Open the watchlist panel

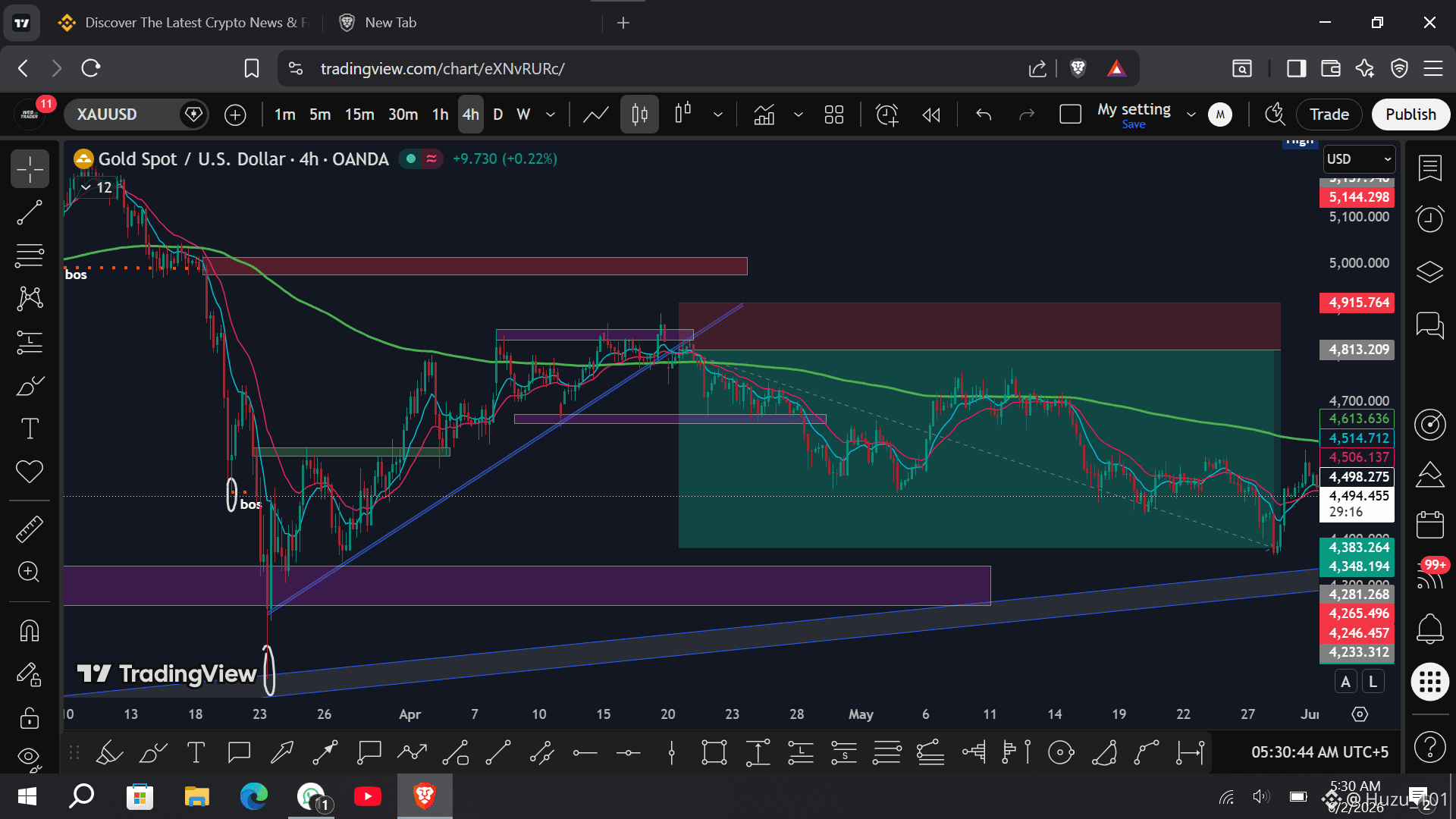coord(1429,168)
